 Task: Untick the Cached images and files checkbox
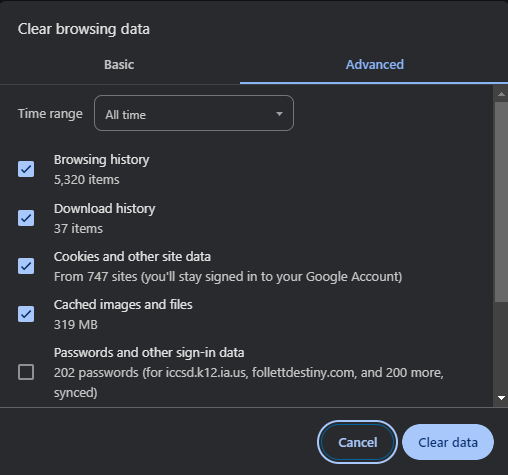click(26, 314)
